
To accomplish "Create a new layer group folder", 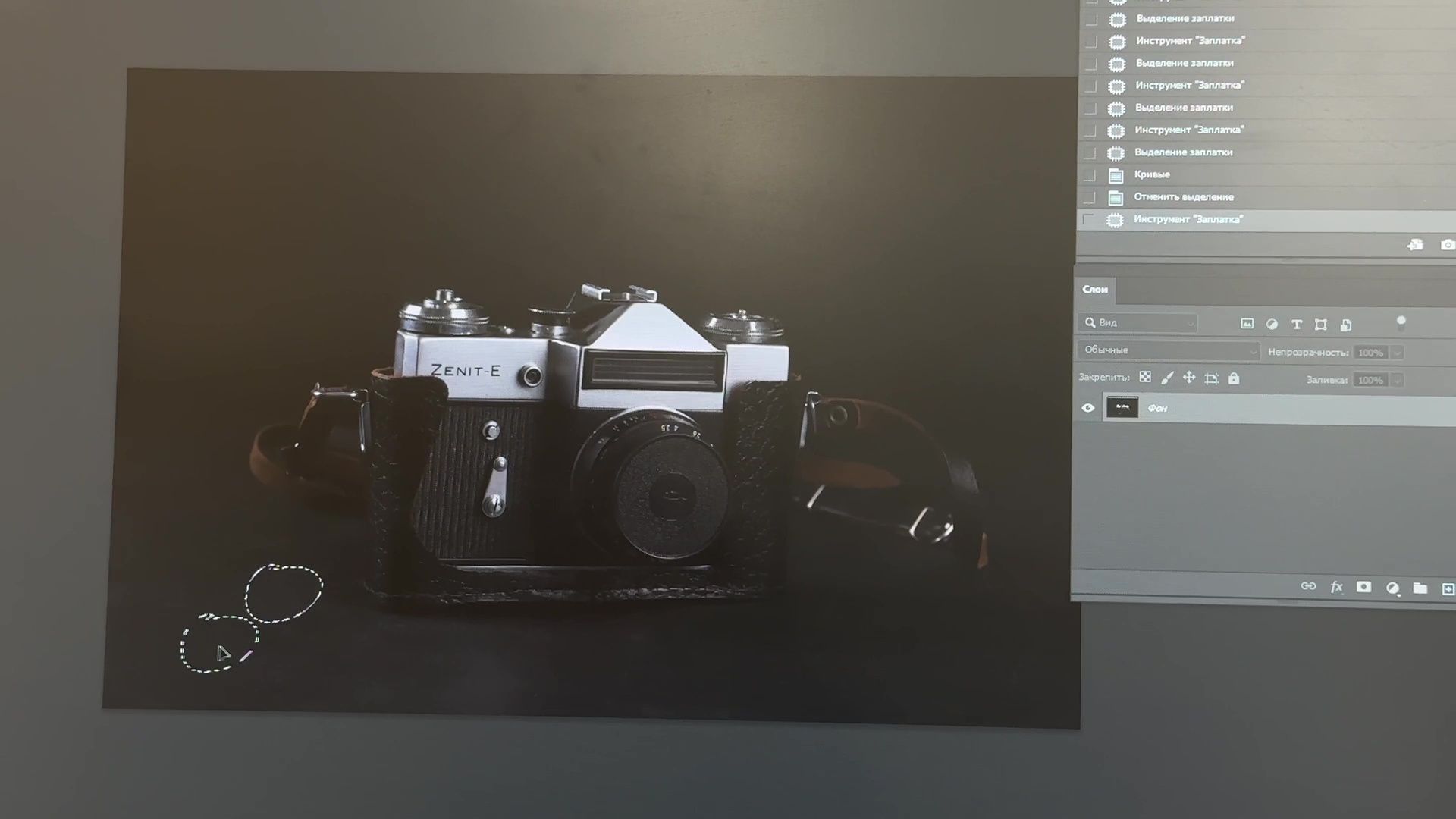I will tap(1420, 588).
